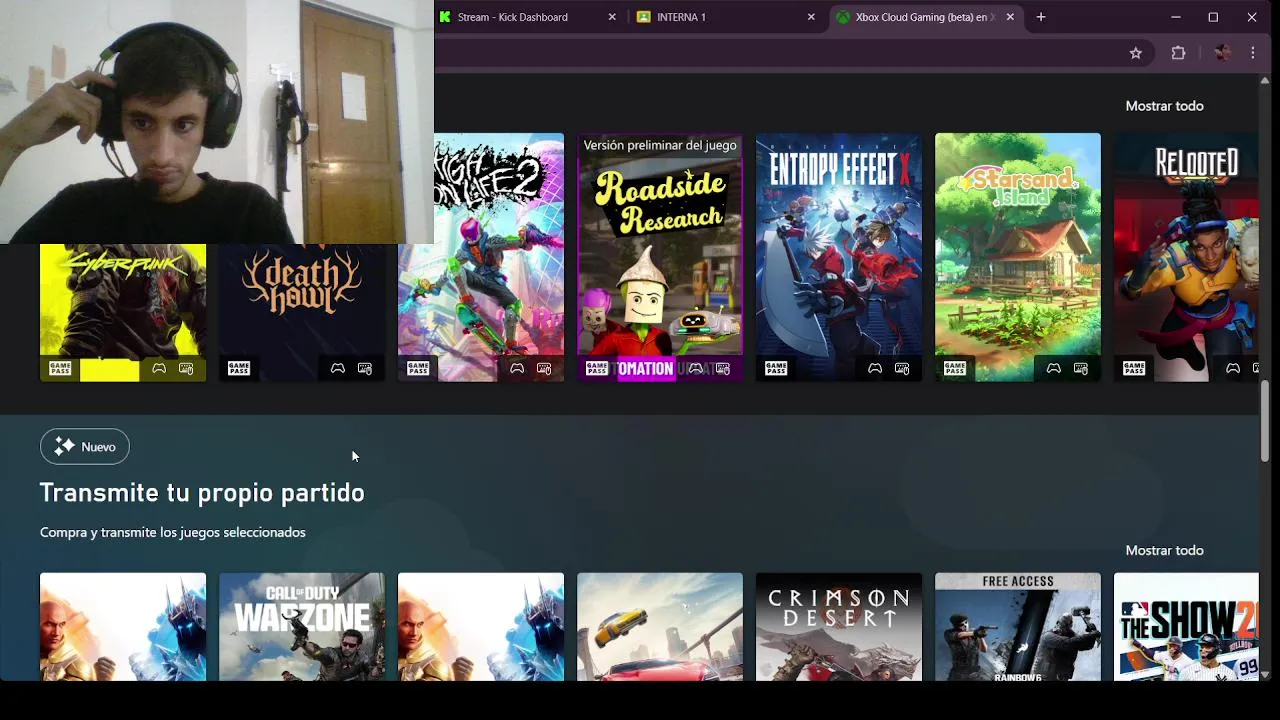Viewport: 1280px width, 720px height.
Task: Click Mostrar todo beside Transmite tu propio partido
Action: coord(1164,551)
